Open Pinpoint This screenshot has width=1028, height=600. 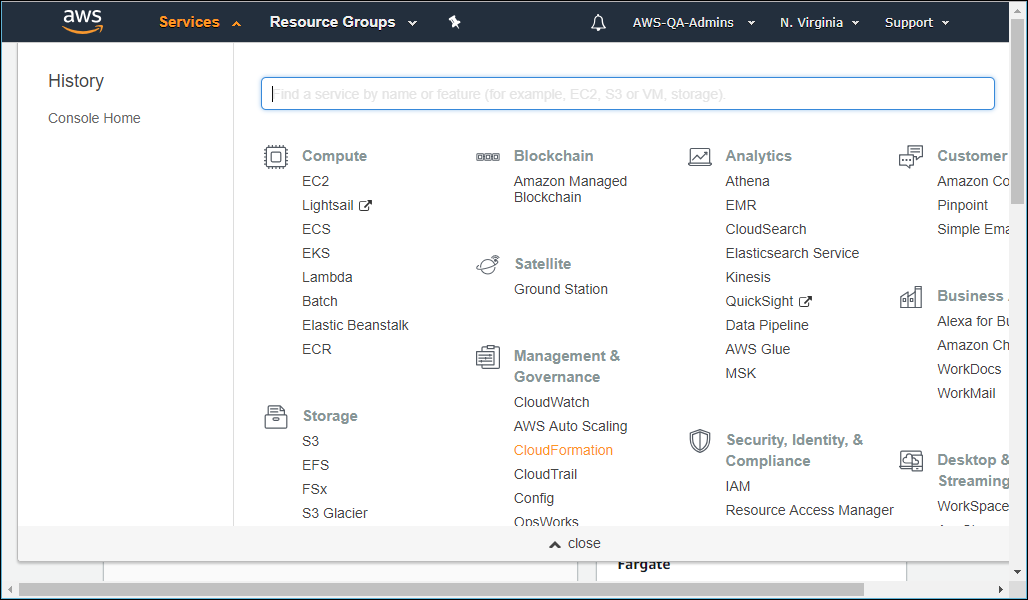click(962, 205)
